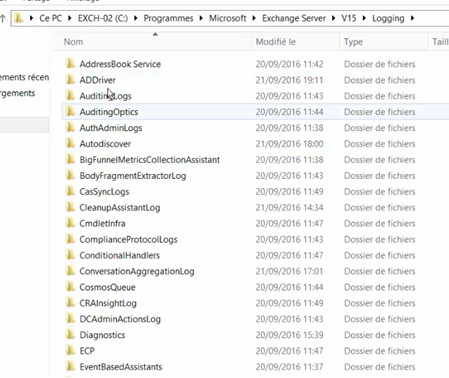Viewport: 449px width, 378px height.
Task: Select the CosmosQueue folder name
Action: click(x=107, y=287)
